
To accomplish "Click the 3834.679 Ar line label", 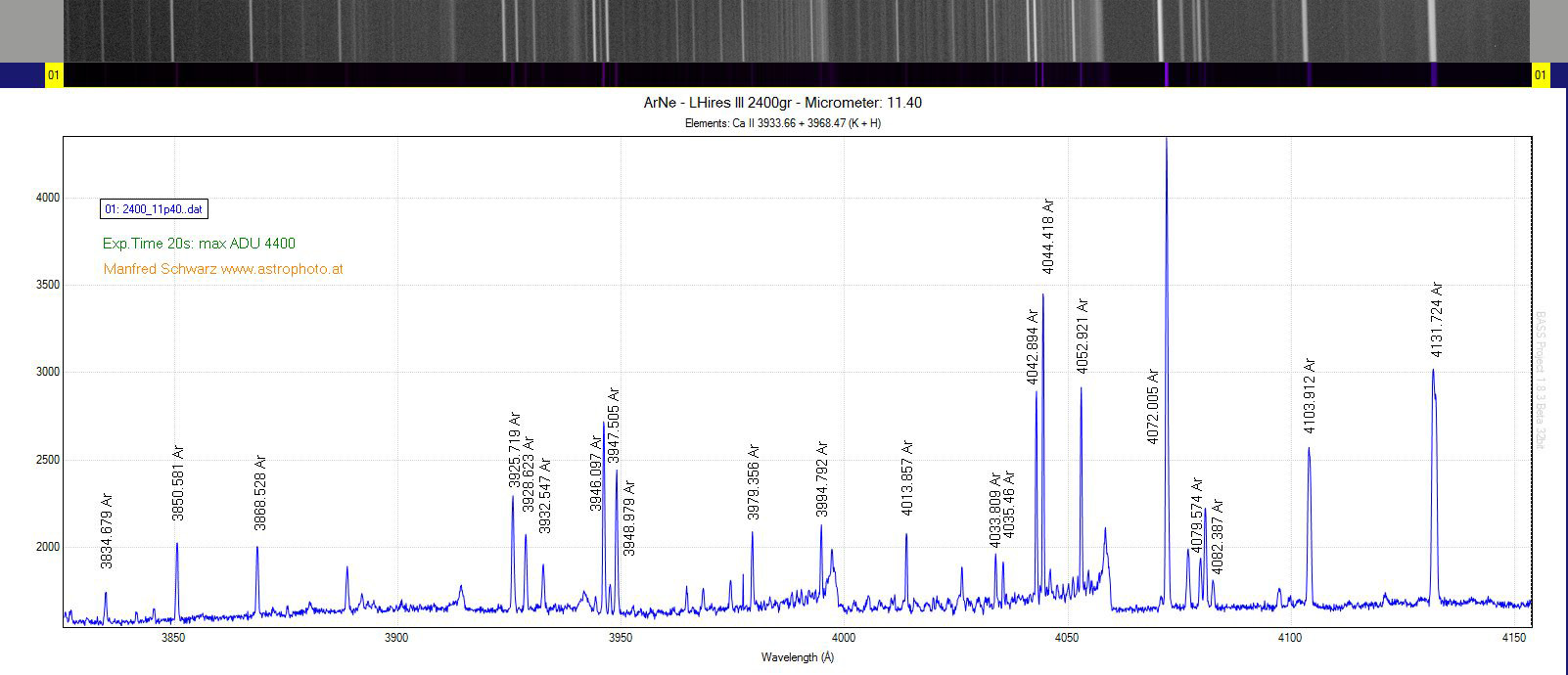I will pos(108,531).
